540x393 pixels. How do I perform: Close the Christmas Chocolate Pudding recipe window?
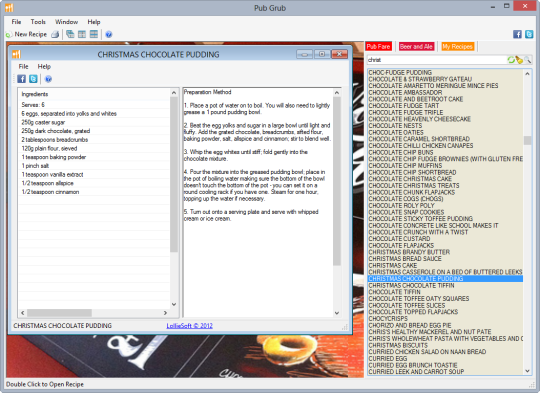339,54
